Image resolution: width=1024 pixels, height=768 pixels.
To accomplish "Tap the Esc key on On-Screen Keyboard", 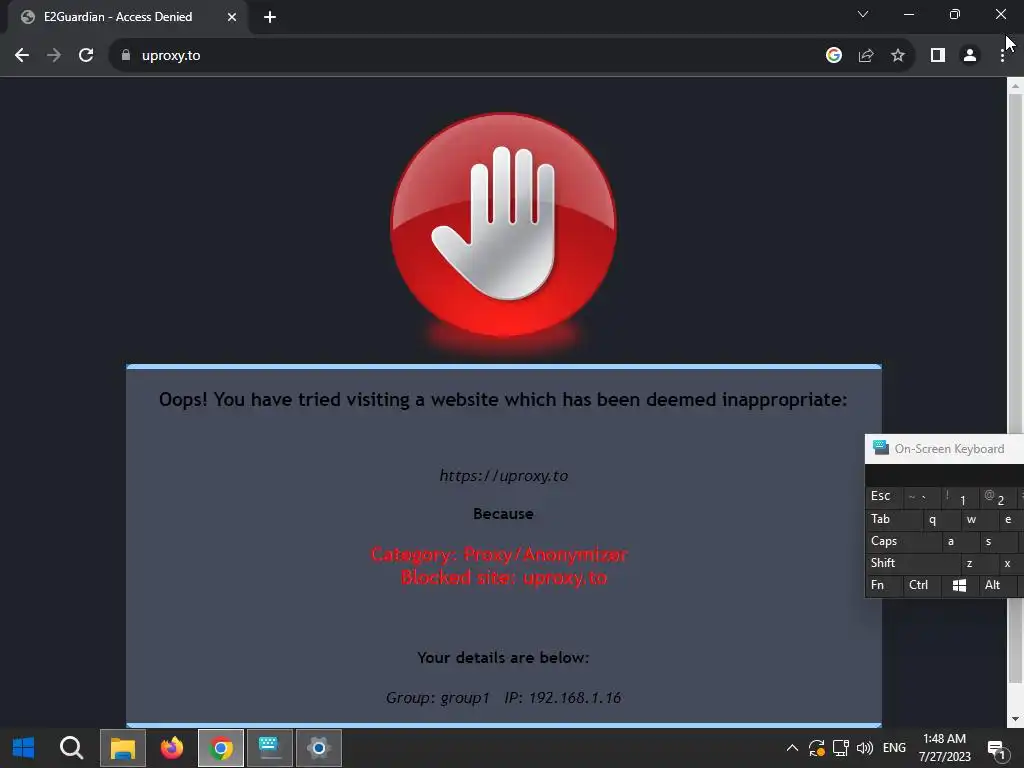I will tap(882, 496).
